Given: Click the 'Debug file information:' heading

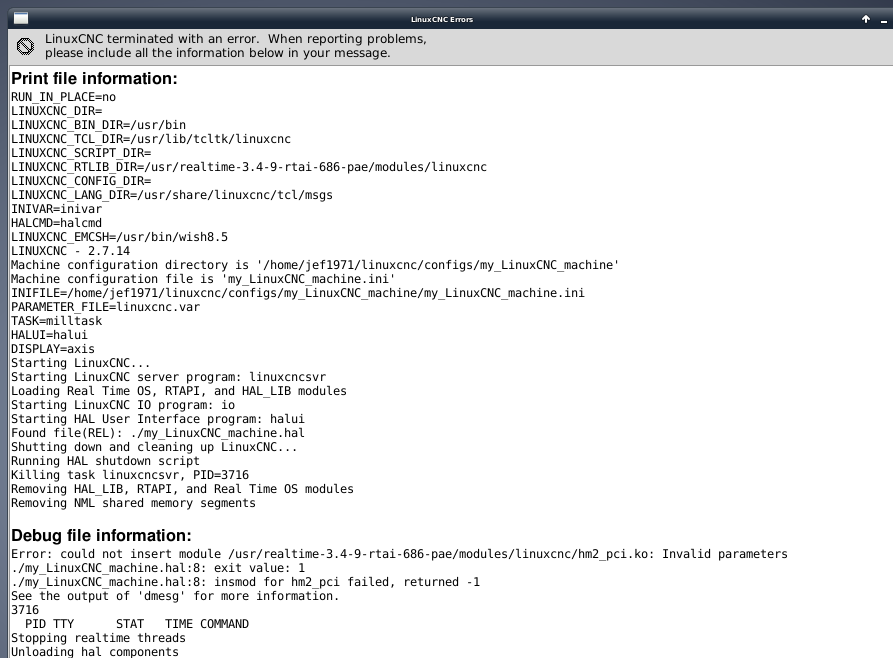Looking at the screenshot, I should (101, 536).
